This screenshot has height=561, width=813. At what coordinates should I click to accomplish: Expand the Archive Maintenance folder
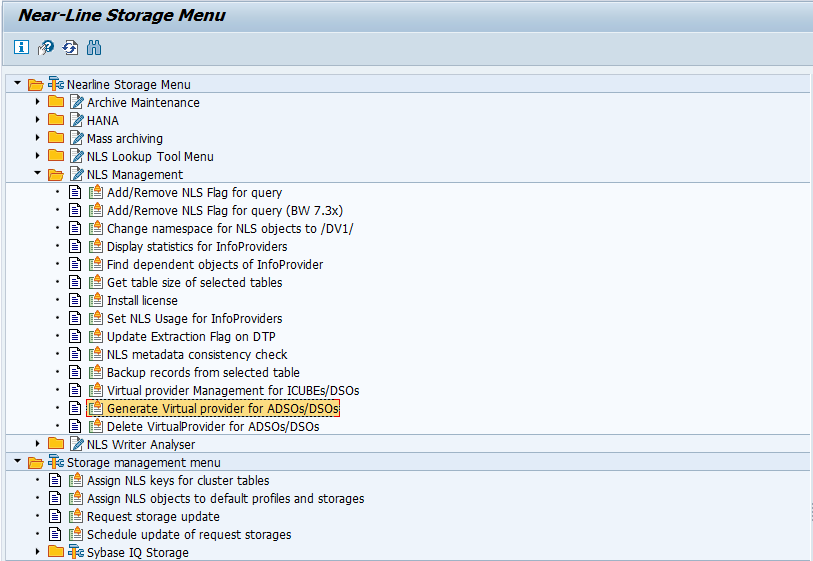[37, 102]
